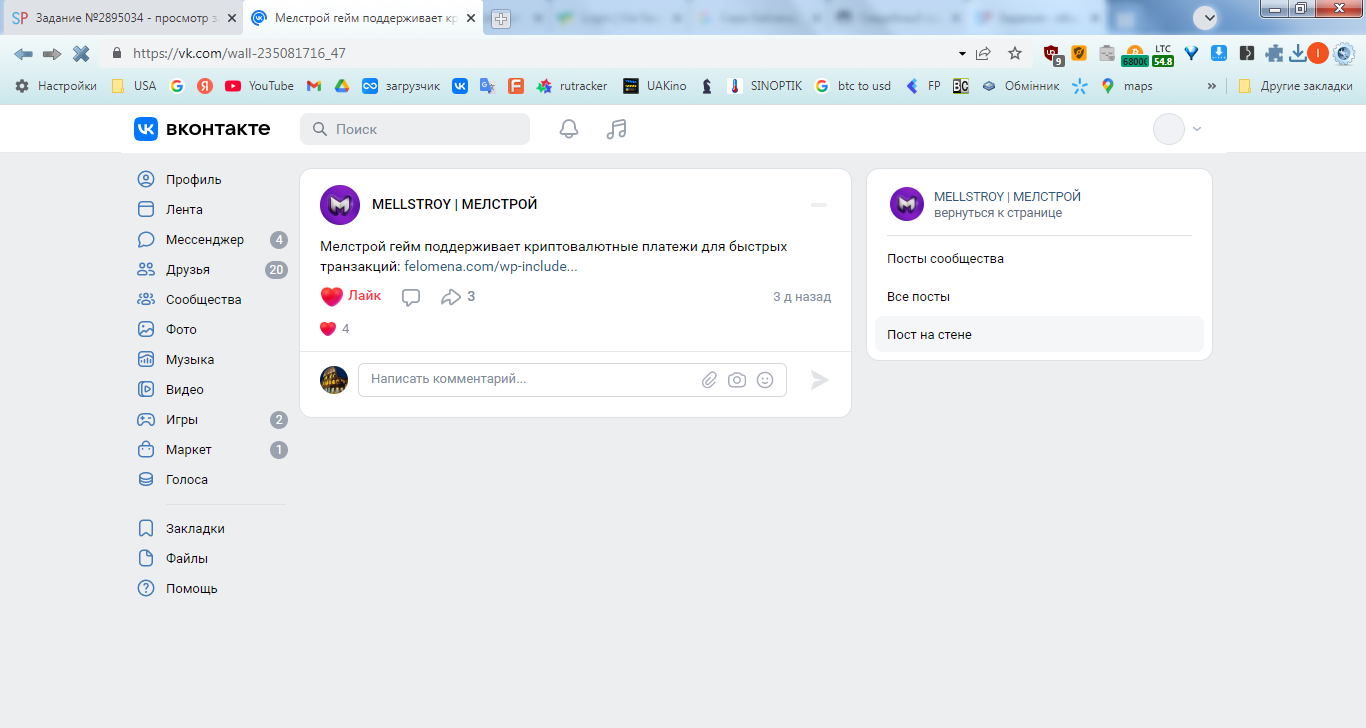Open the Bitcoin price extension

coord(1134,55)
